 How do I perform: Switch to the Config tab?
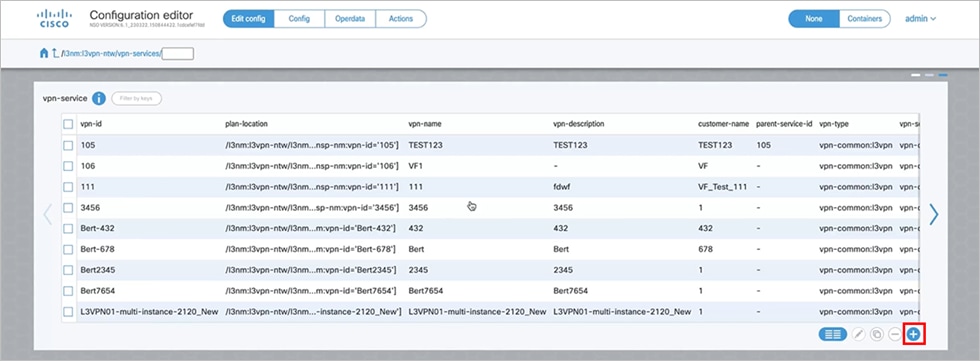click(x=299, y=19)
